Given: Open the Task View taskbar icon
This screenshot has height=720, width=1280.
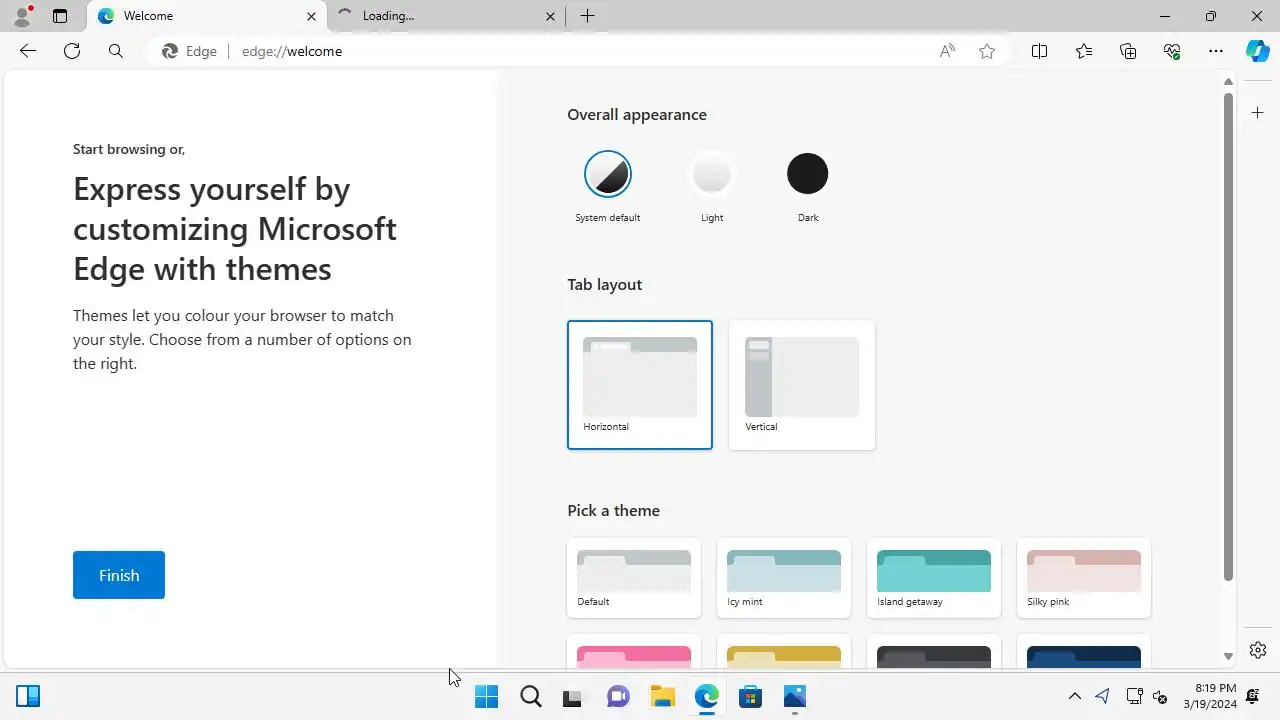Looking at the screenshot, I should [x=572, y=696].
